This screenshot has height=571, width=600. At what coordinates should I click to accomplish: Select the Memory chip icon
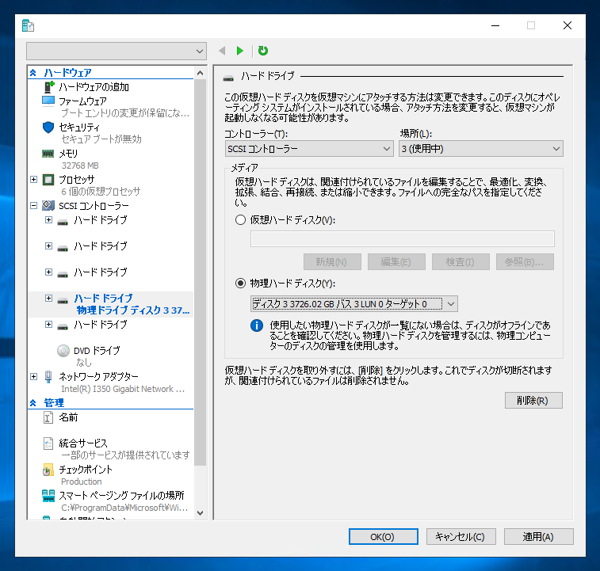(48, 153)
